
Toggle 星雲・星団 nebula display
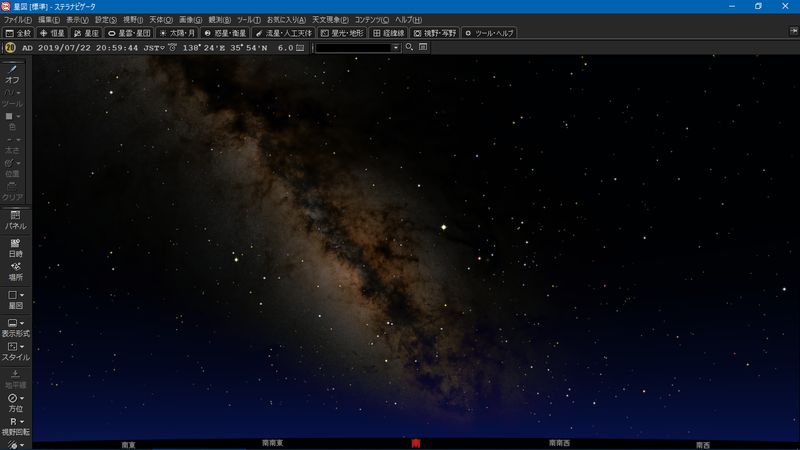click(x=128, y=33)
